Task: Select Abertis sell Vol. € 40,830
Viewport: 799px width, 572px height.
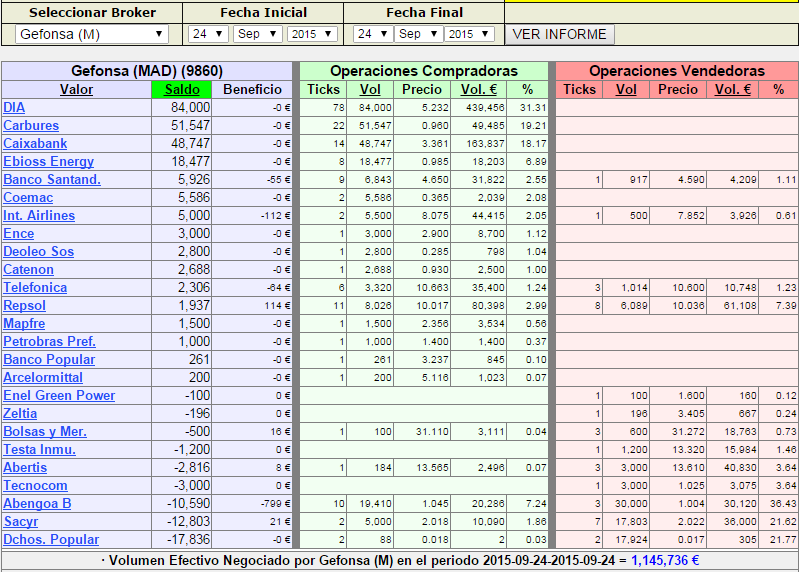Action: click(740, 468)
